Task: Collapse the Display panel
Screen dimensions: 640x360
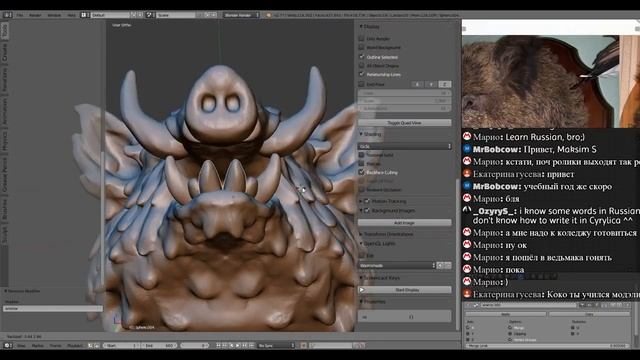Action: pos(361,27)
